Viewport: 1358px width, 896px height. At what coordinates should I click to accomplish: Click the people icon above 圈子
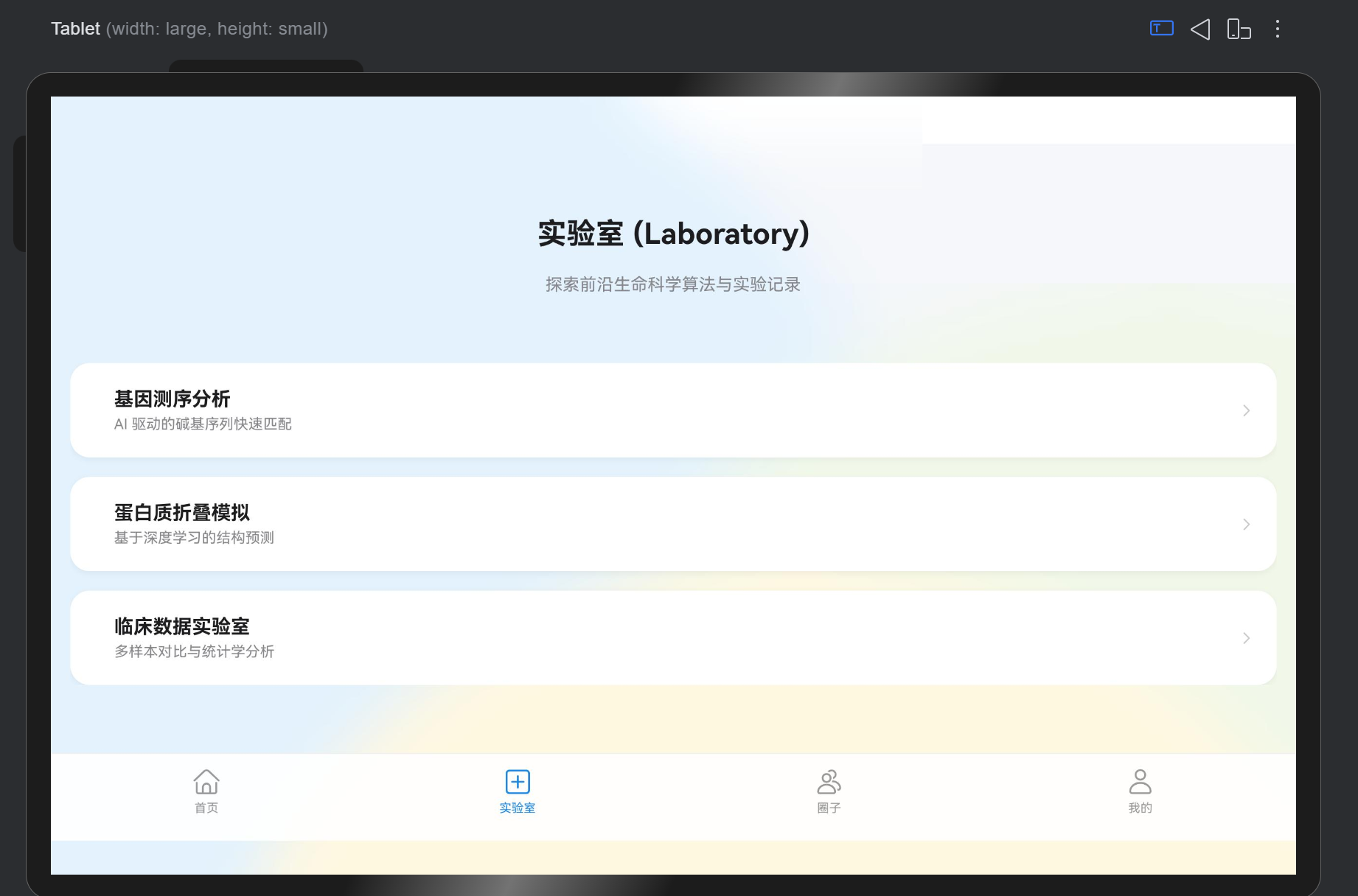[x=829, y=782]
